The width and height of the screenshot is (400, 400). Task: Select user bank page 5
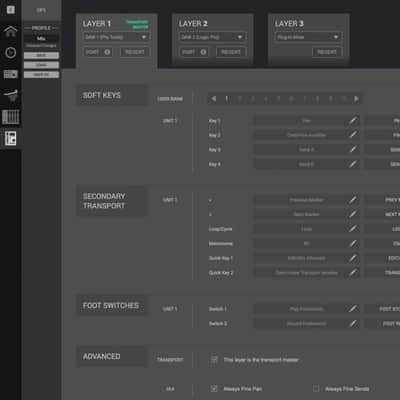(279, 99)
